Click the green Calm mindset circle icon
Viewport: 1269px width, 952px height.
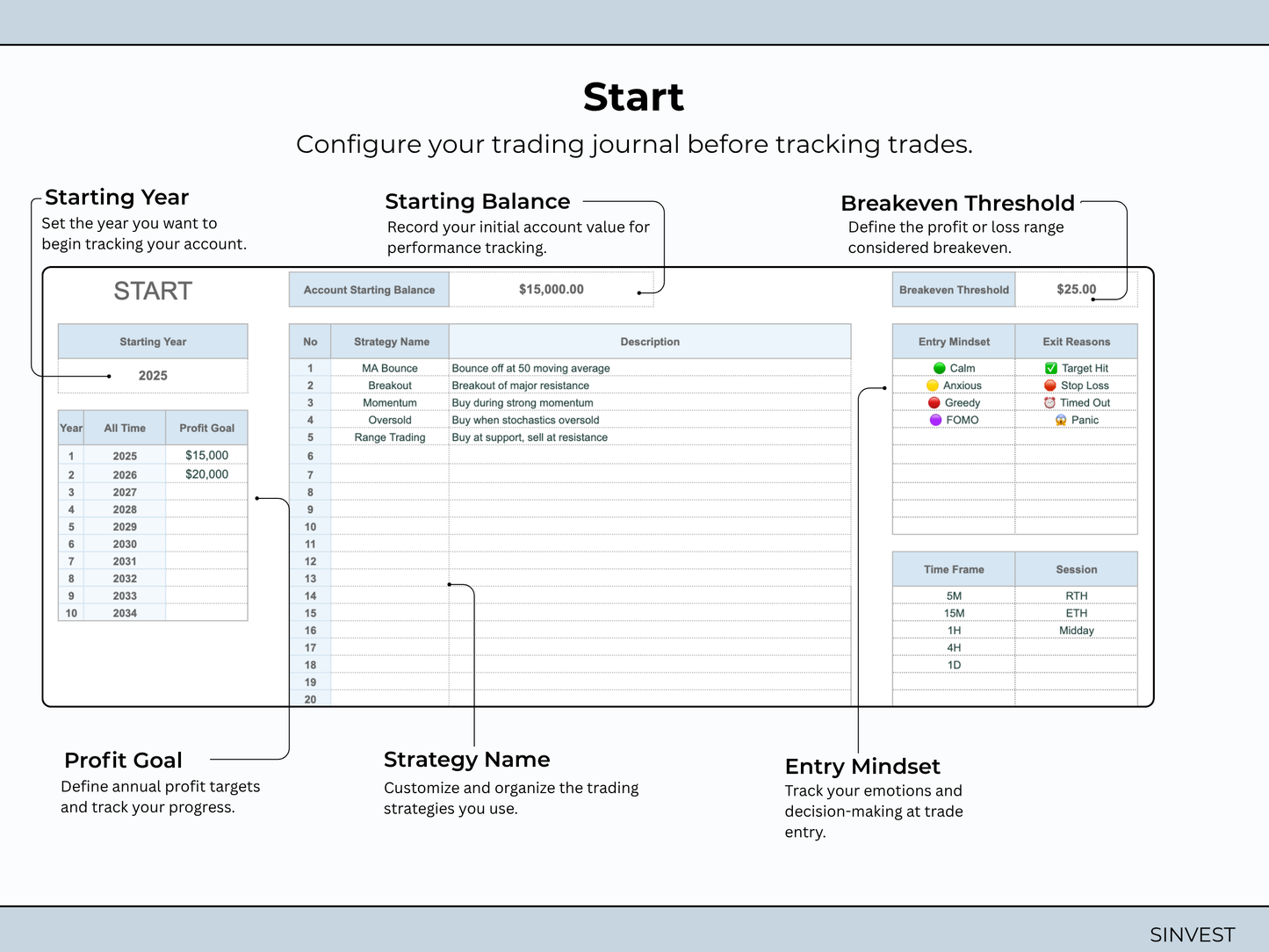click(939, 368)
